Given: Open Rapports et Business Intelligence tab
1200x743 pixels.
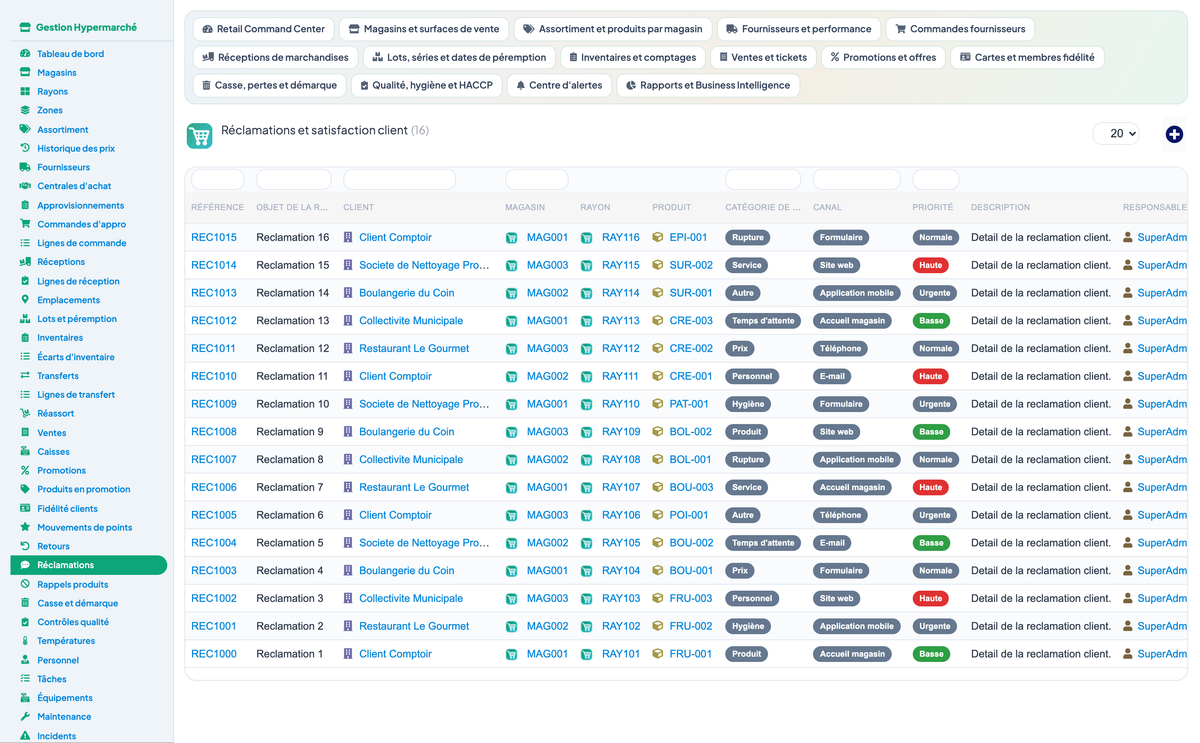Looking at the screenshot, I should click(708, 85).
